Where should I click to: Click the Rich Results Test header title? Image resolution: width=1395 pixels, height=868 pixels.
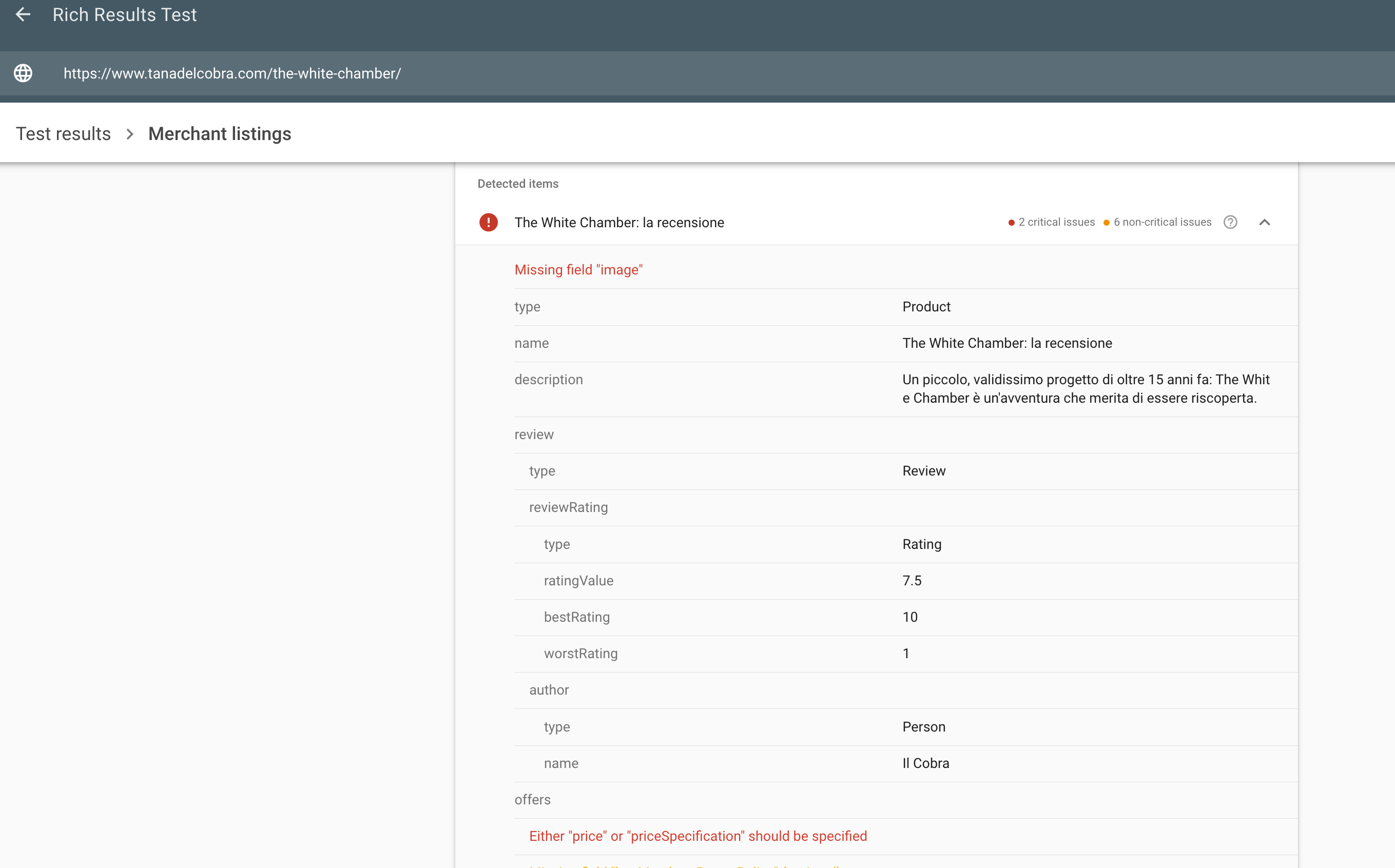125,14
